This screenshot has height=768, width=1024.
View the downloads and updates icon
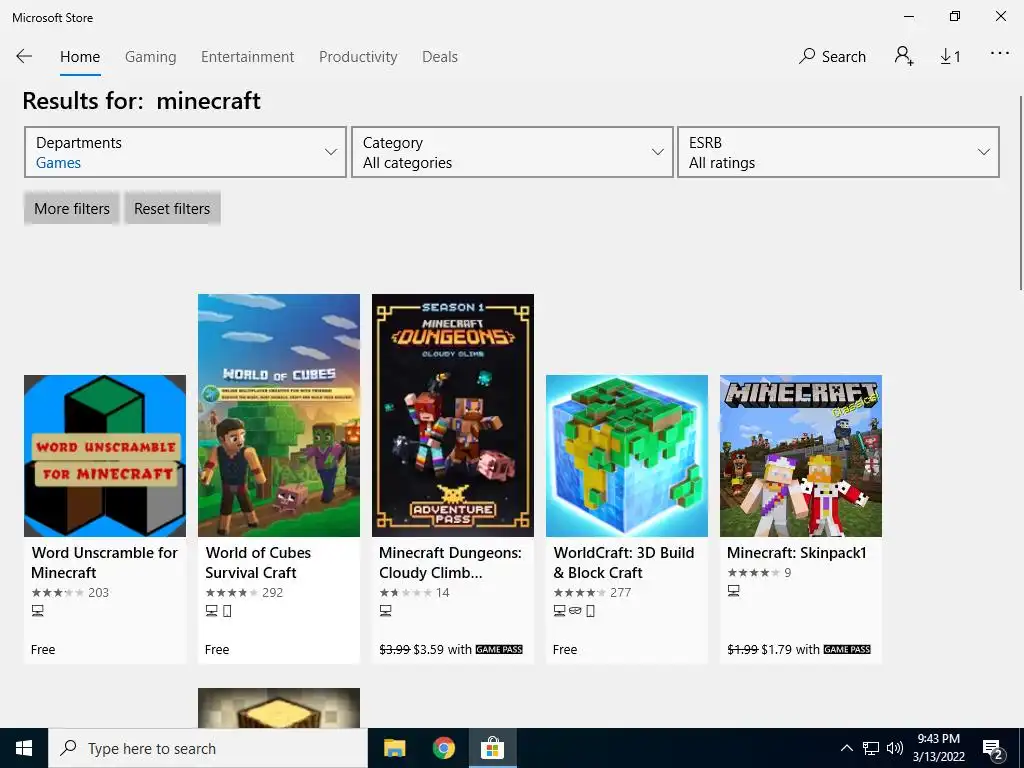(950, 57)
